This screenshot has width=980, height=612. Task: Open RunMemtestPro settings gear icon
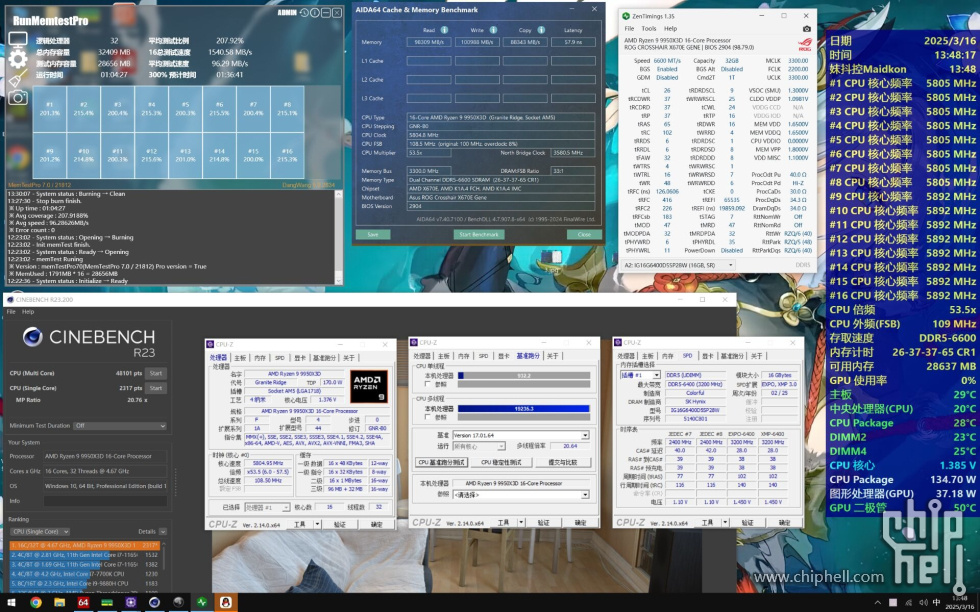(x=18, y=59)
